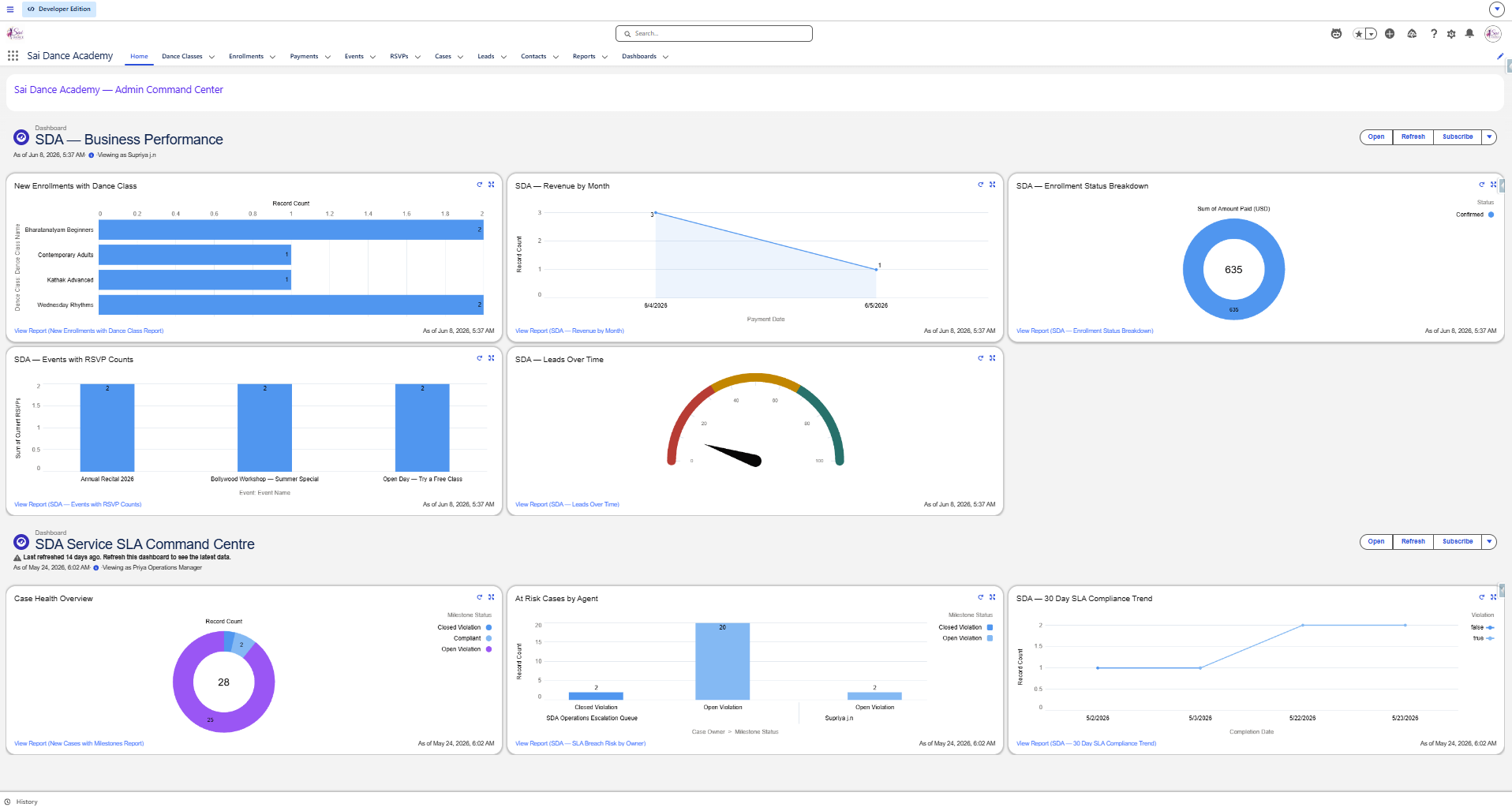Screen dimensions: 1512x811
Task: Open the Setup gear icon
Action: click(x=1451, y=34)
